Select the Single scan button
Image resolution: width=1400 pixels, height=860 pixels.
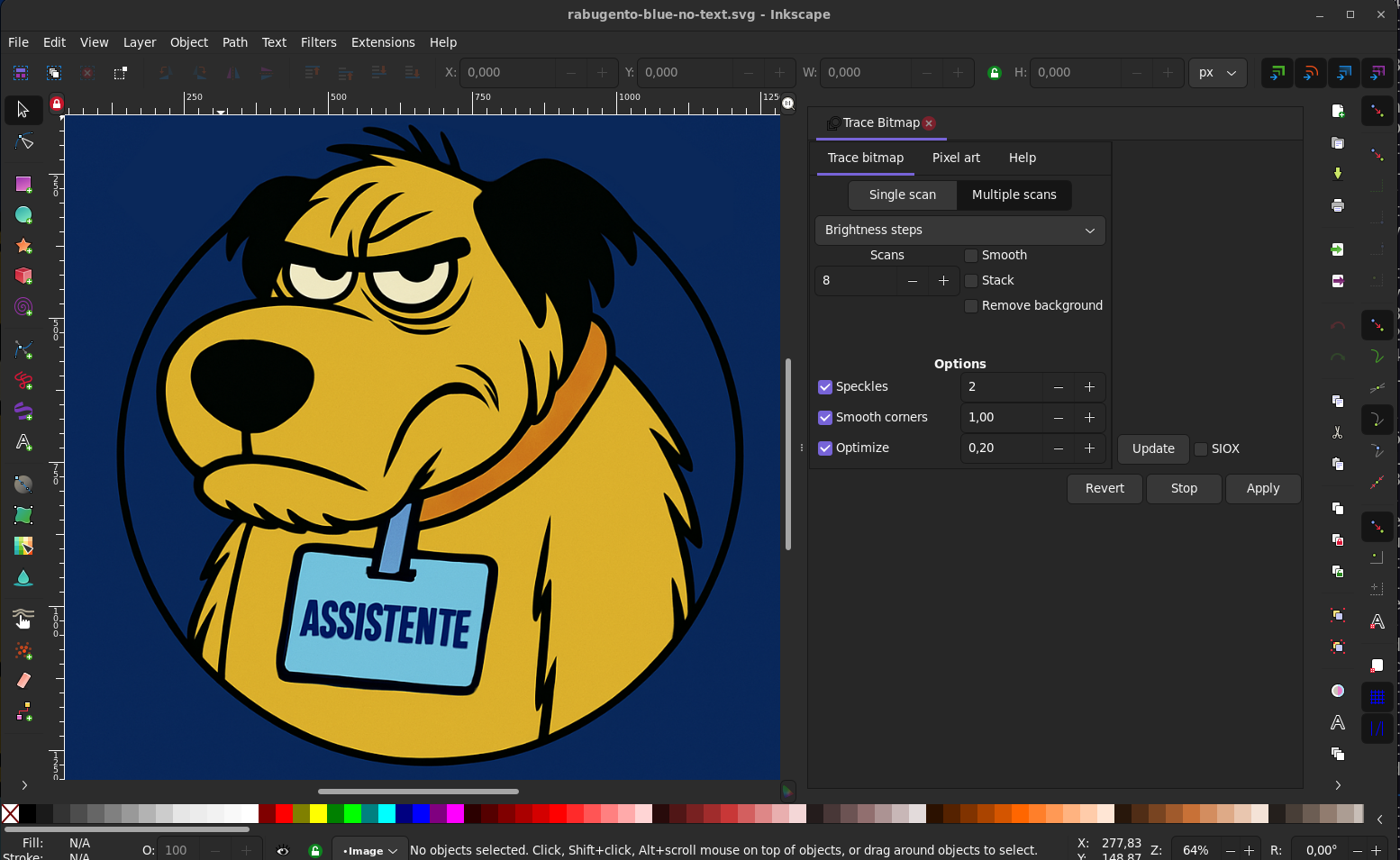click(903, 195)
